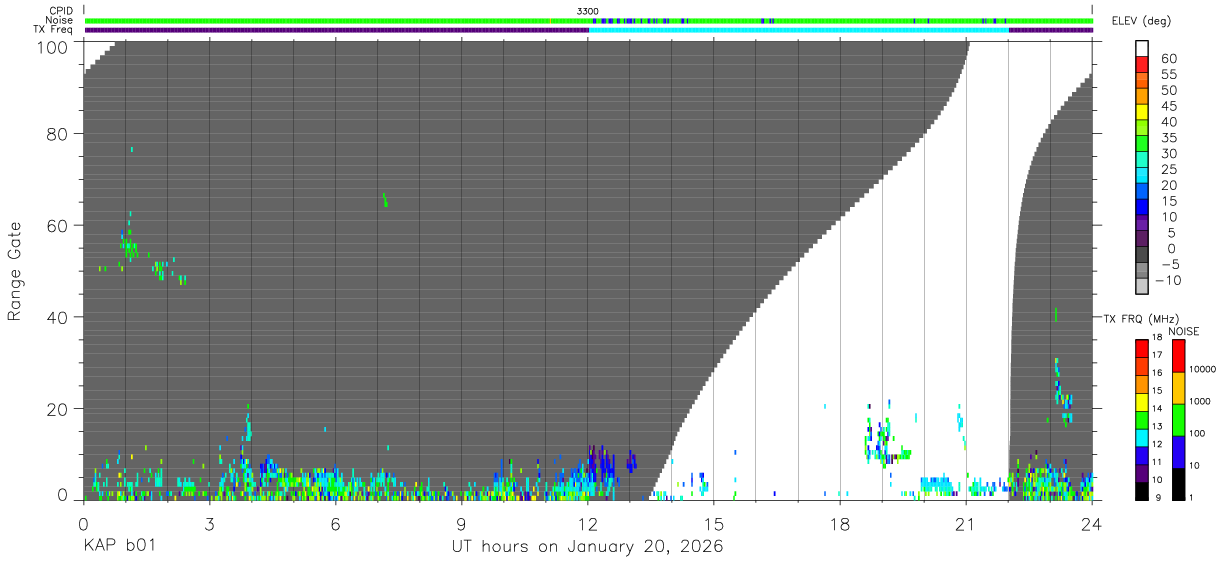1228x567 pixels.
Task: Click the "KAP b01" radar beam label
Action: 118,547
